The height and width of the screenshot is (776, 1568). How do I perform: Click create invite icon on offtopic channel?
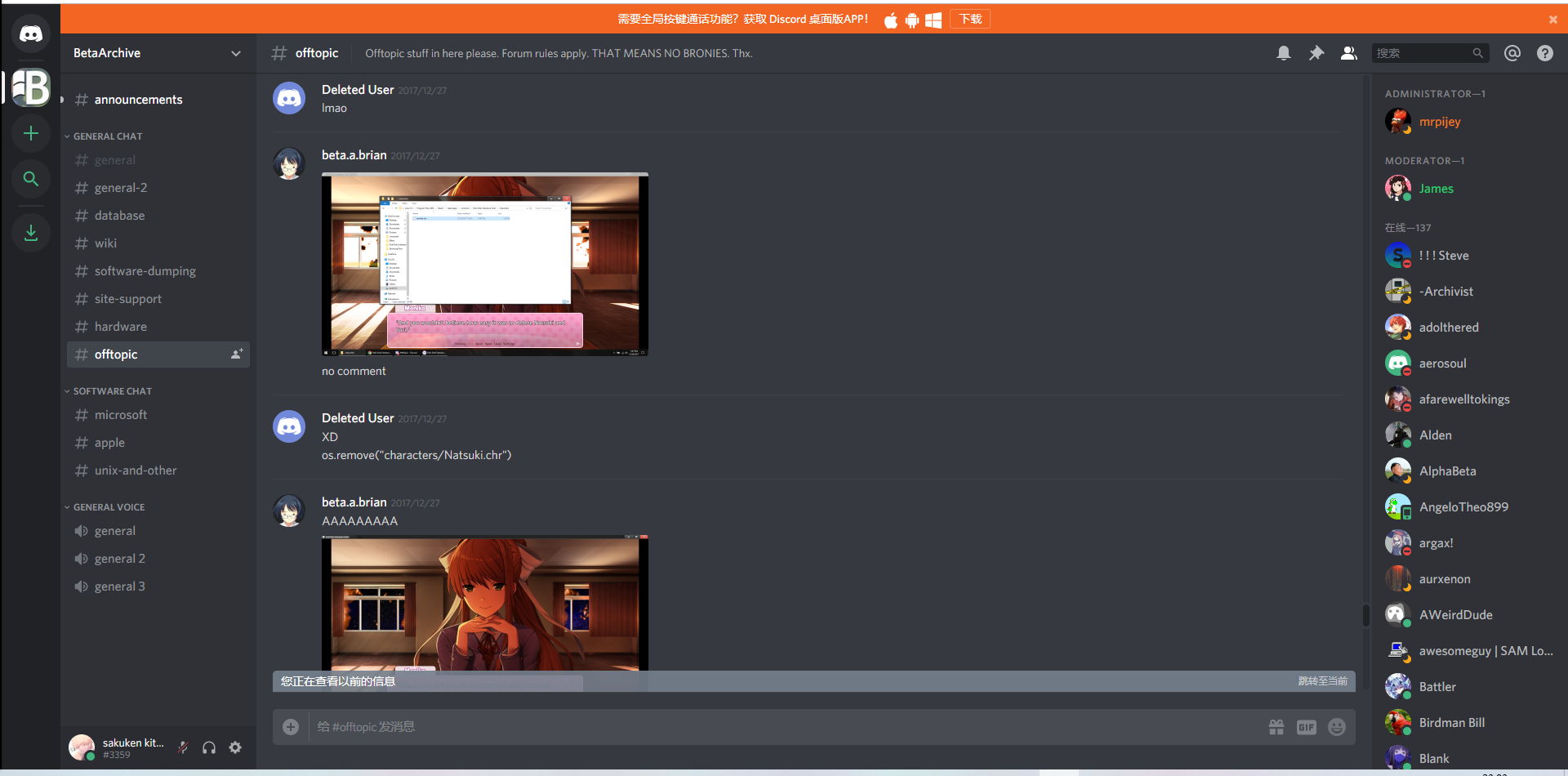[237, 355]
